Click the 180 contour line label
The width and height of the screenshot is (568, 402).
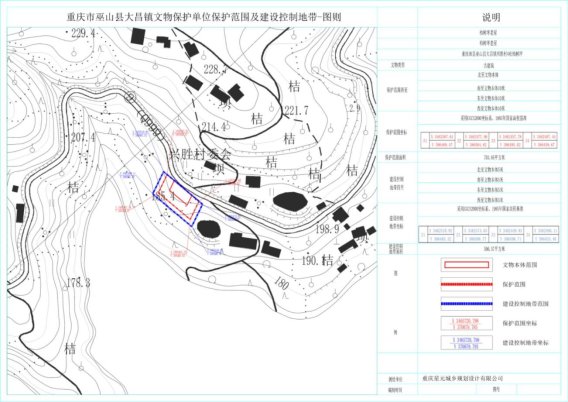(281, 283)
